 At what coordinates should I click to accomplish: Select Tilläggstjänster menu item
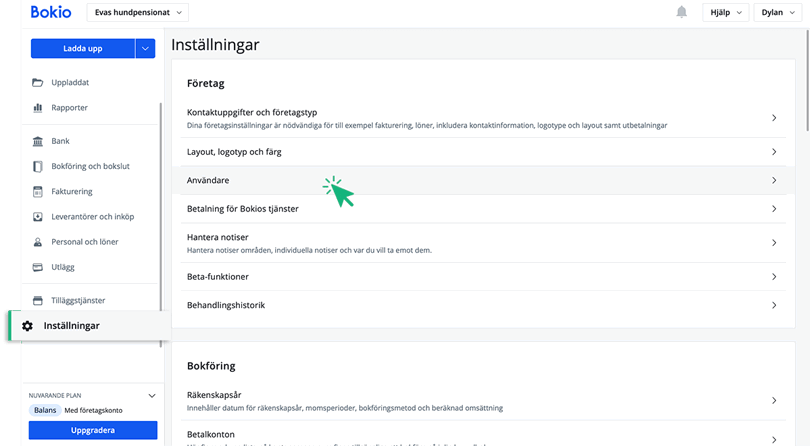click(x=78, y=300)
